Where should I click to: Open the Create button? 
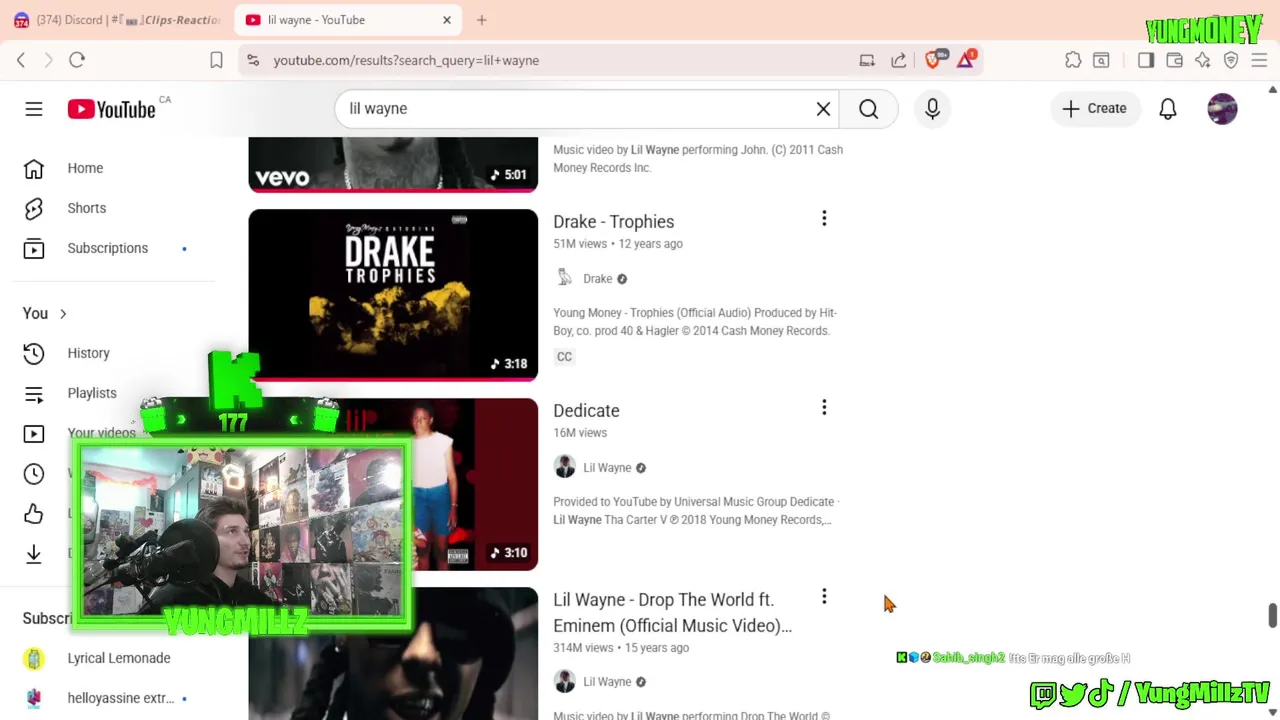pos(1095,109)
